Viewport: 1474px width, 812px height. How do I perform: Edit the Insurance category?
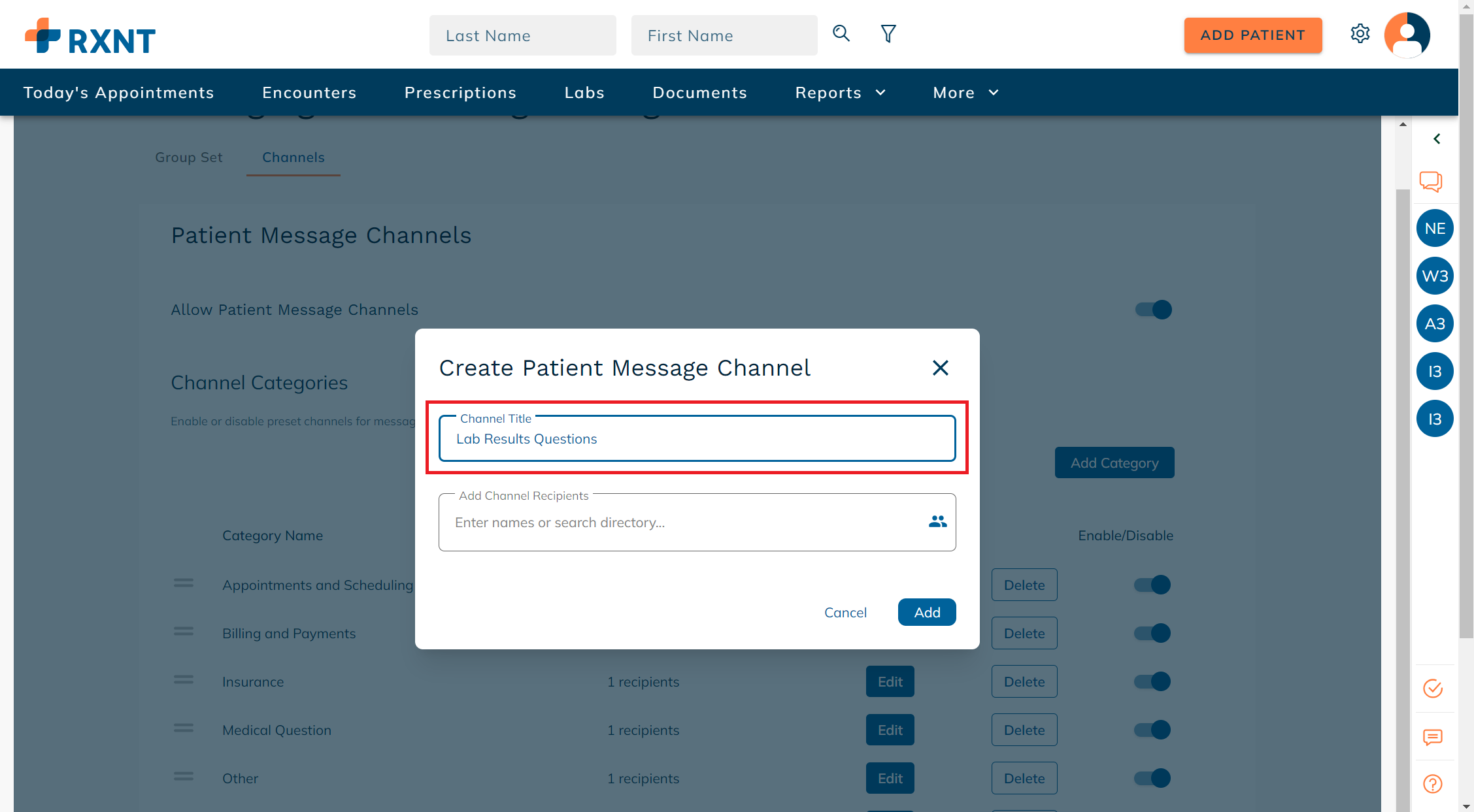point(890,681)
